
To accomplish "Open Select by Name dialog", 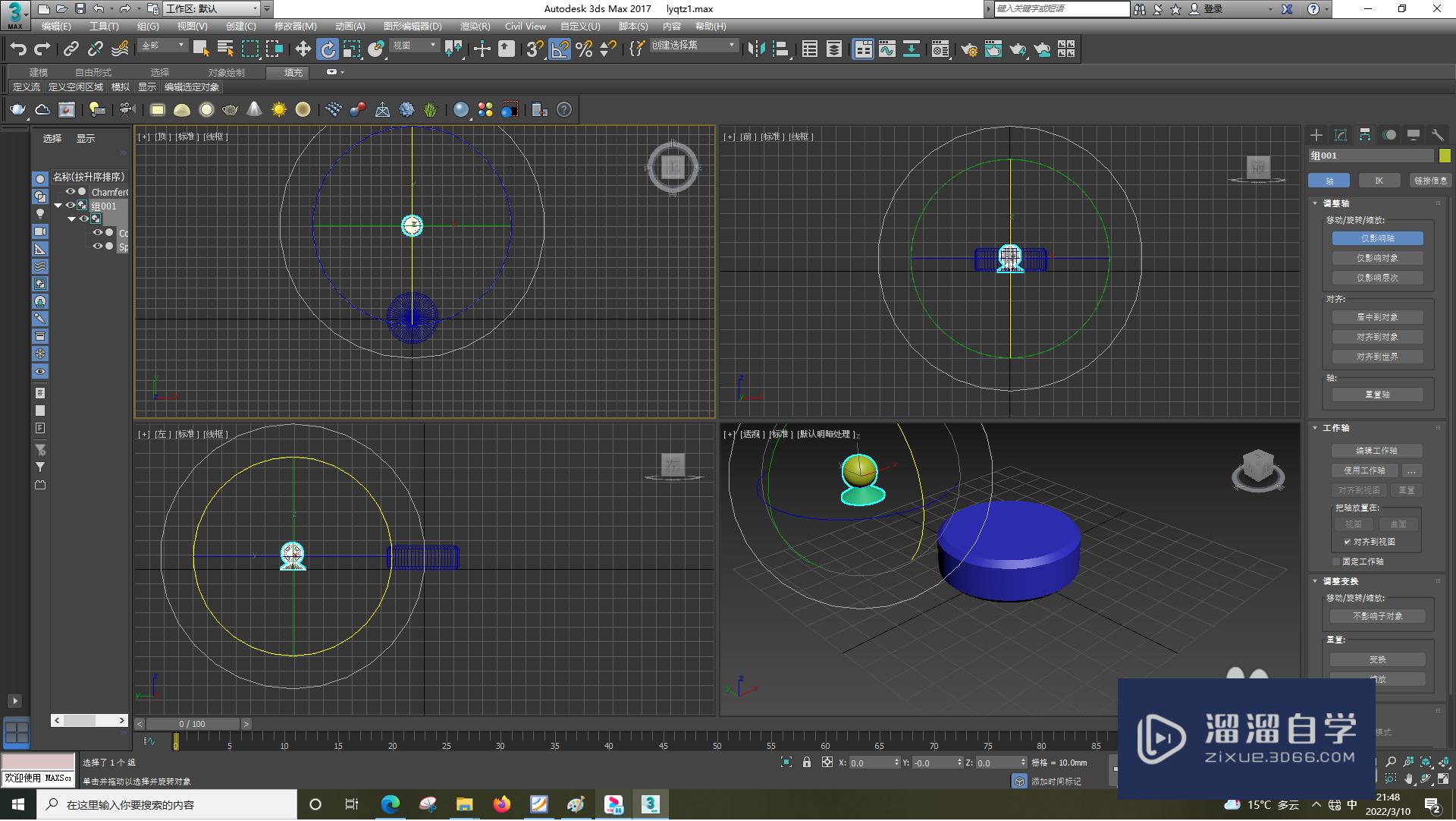I will tap(225, 49).
